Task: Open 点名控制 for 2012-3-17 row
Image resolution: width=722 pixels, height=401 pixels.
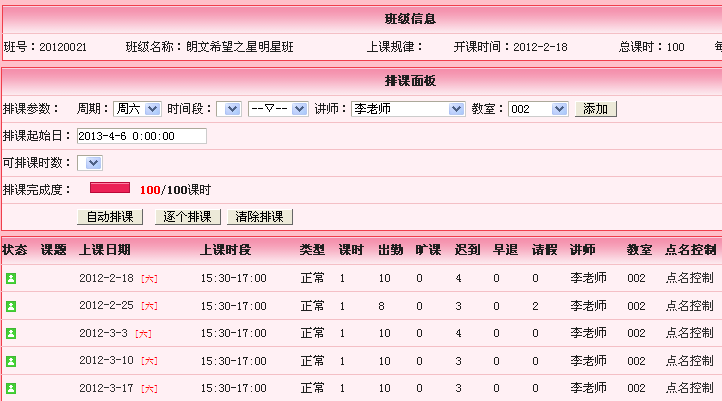Action: [x=690, y=388]
